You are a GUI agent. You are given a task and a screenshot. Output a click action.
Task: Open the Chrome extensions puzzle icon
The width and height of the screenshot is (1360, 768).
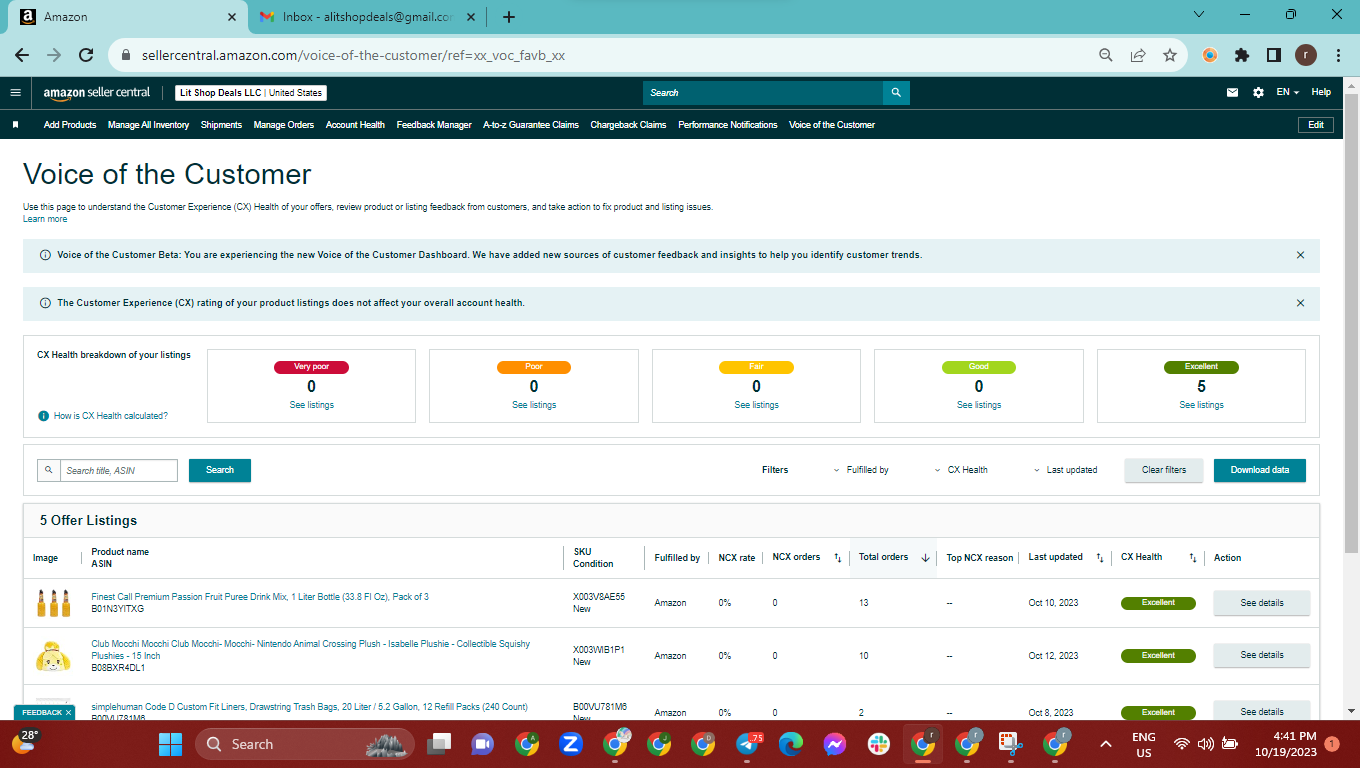coord(1242,56)
